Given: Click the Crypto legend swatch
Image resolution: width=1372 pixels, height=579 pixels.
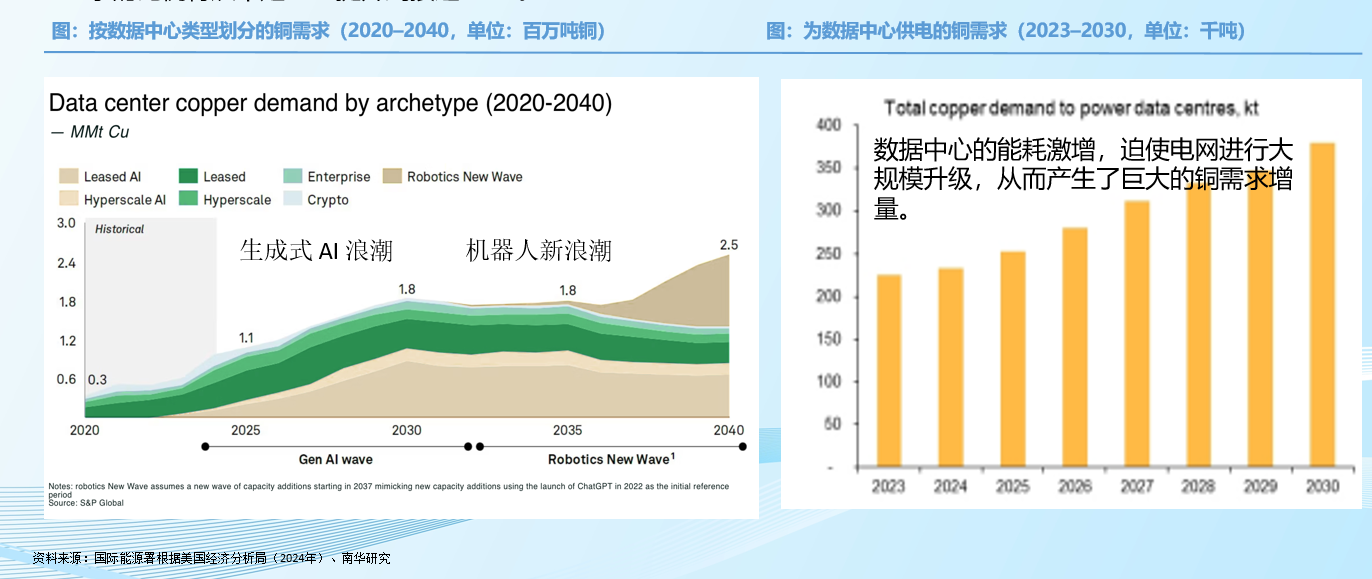Looking at the screenshot, I should 292,200.
